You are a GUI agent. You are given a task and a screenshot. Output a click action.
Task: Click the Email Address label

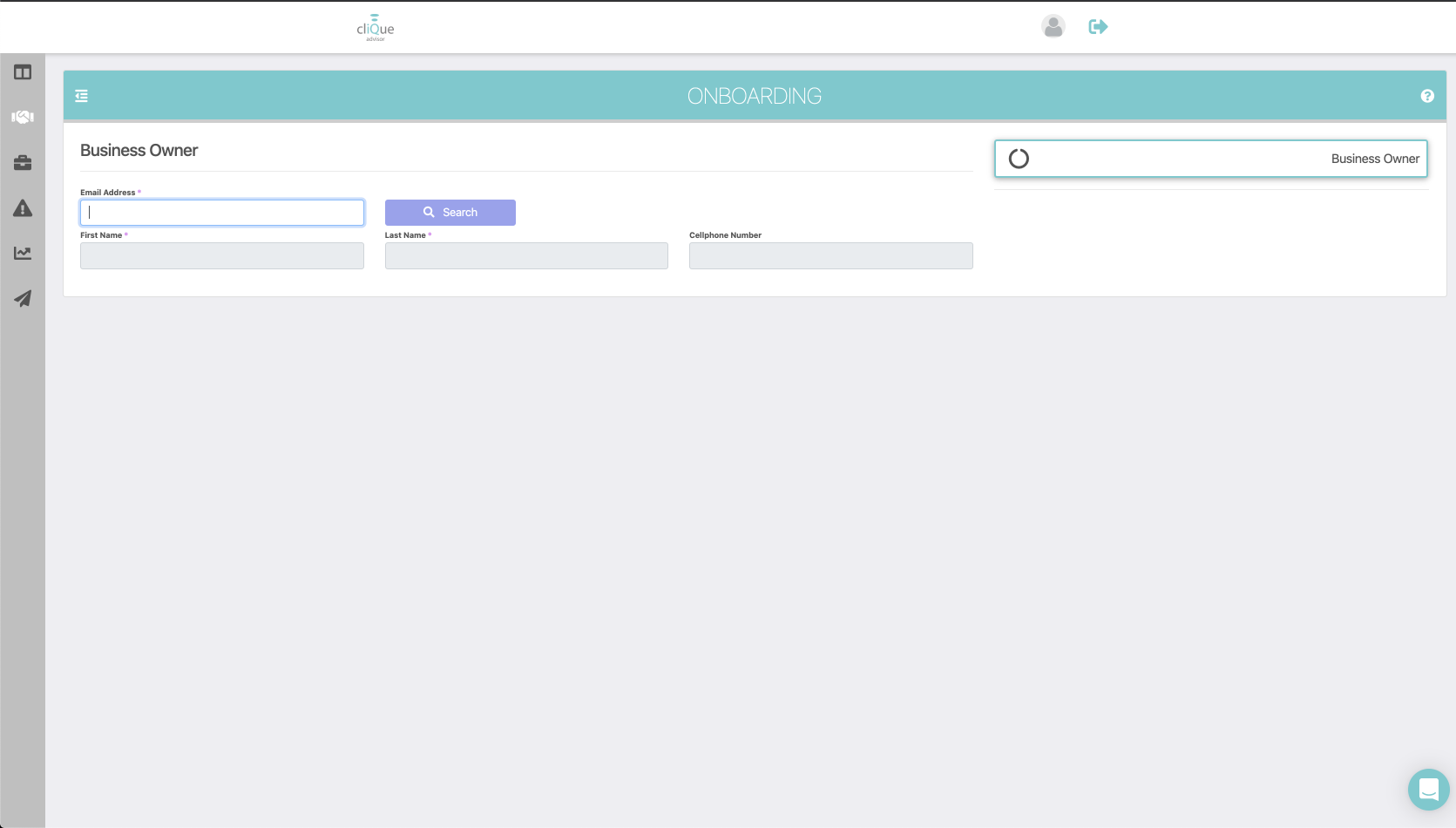coord(108,193)
